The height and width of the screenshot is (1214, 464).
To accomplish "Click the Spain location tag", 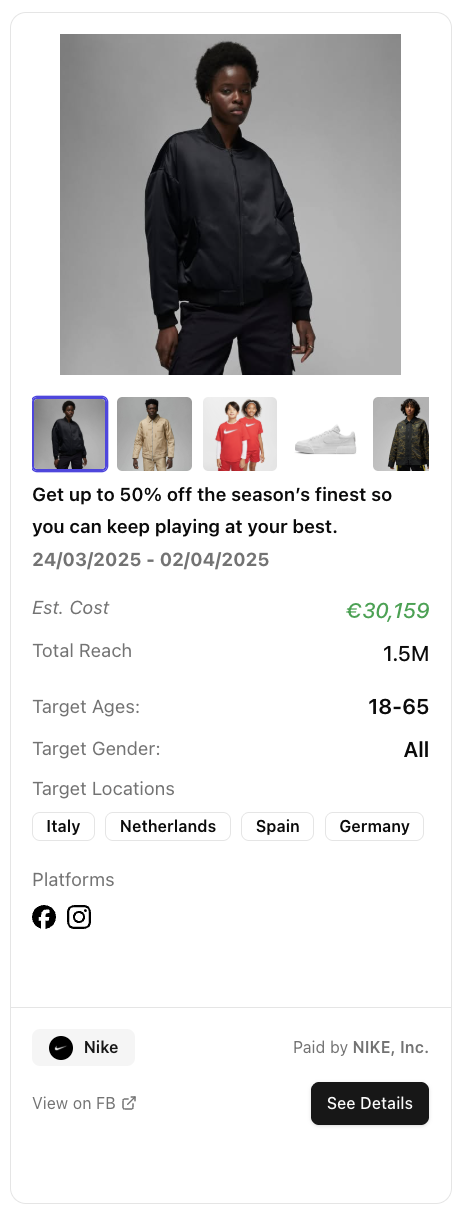I will (278, 827).
